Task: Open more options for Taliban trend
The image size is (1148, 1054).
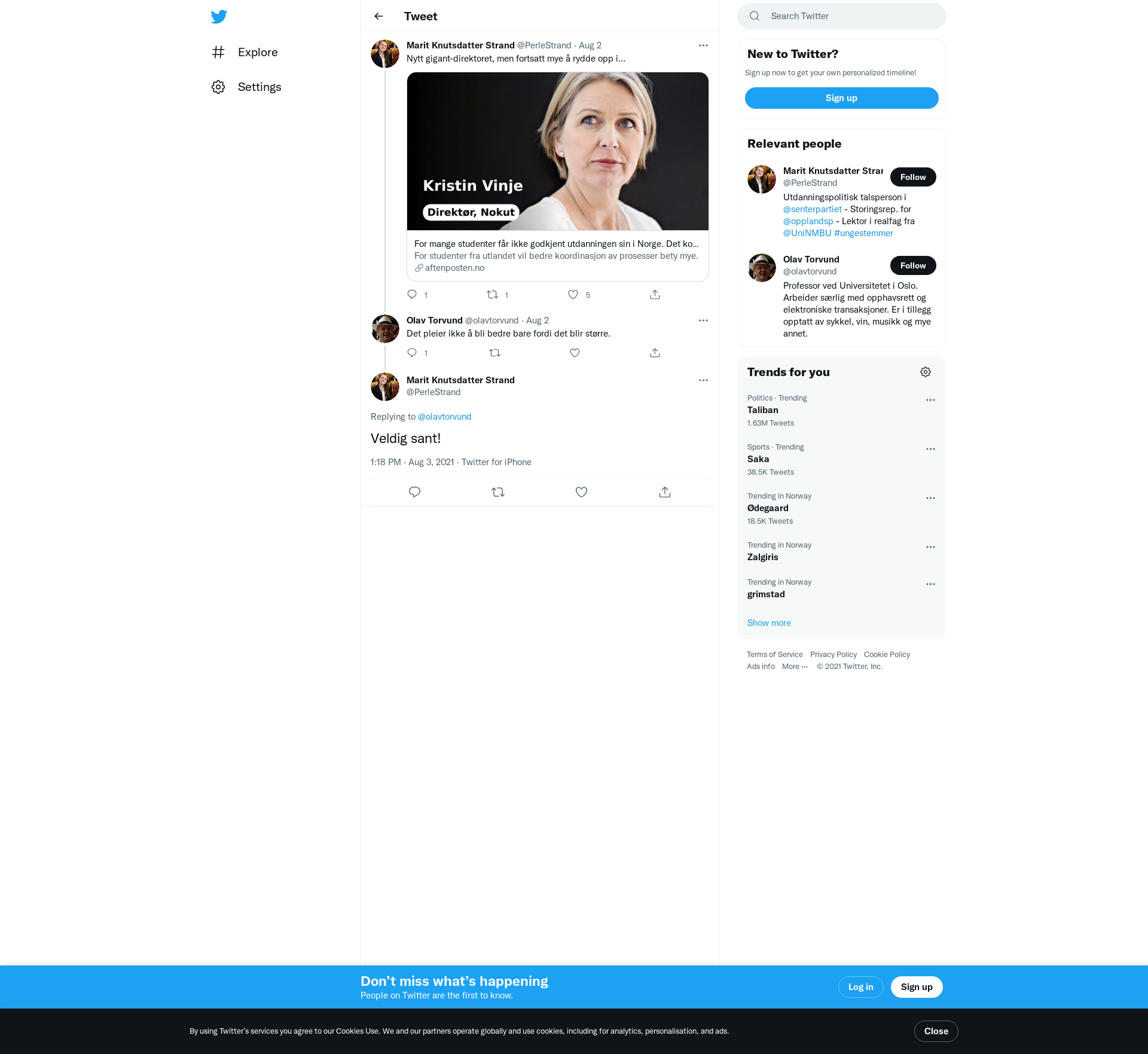Action: click(930, 400)
